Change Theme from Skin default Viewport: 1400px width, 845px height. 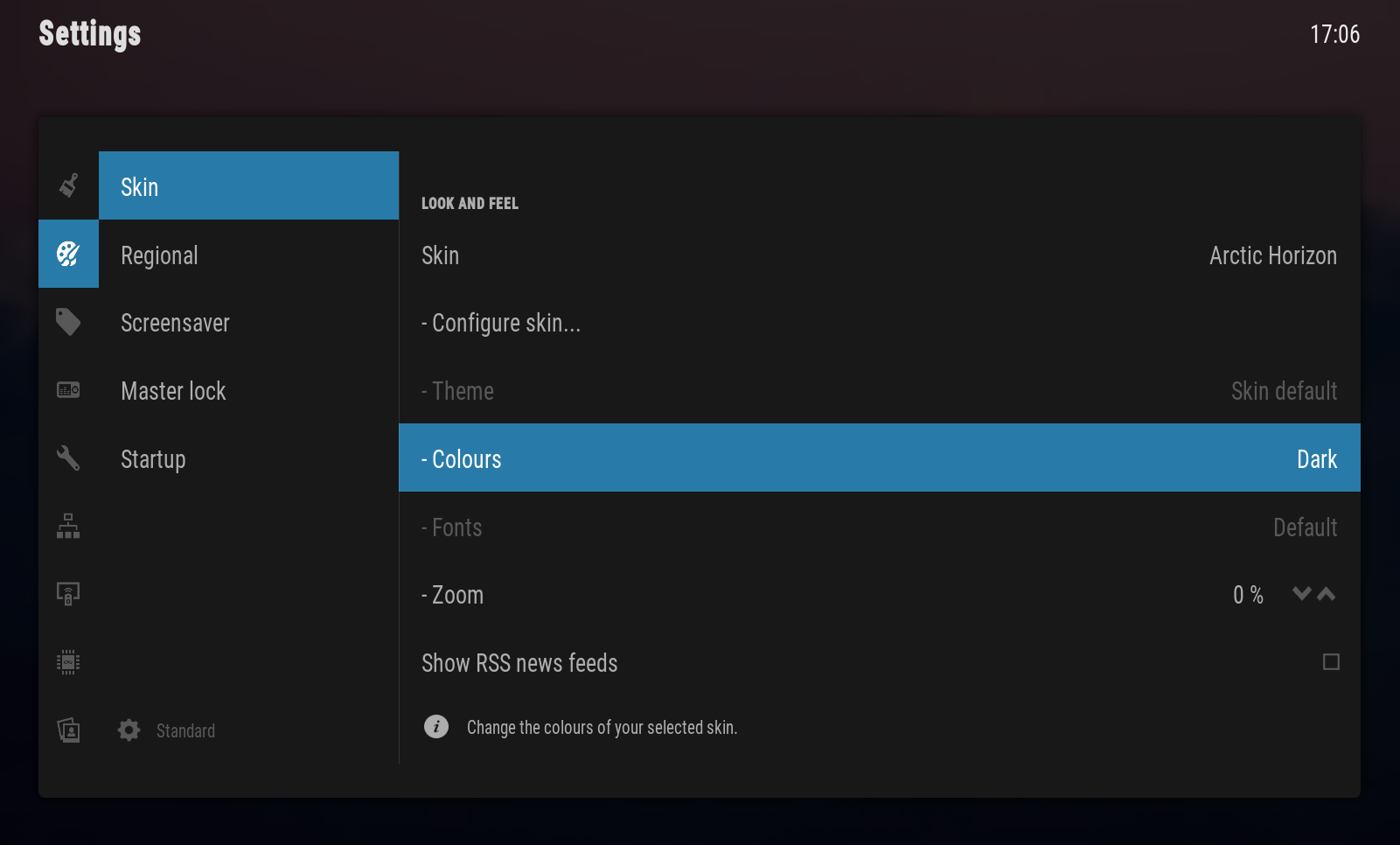tap(880, 390)
